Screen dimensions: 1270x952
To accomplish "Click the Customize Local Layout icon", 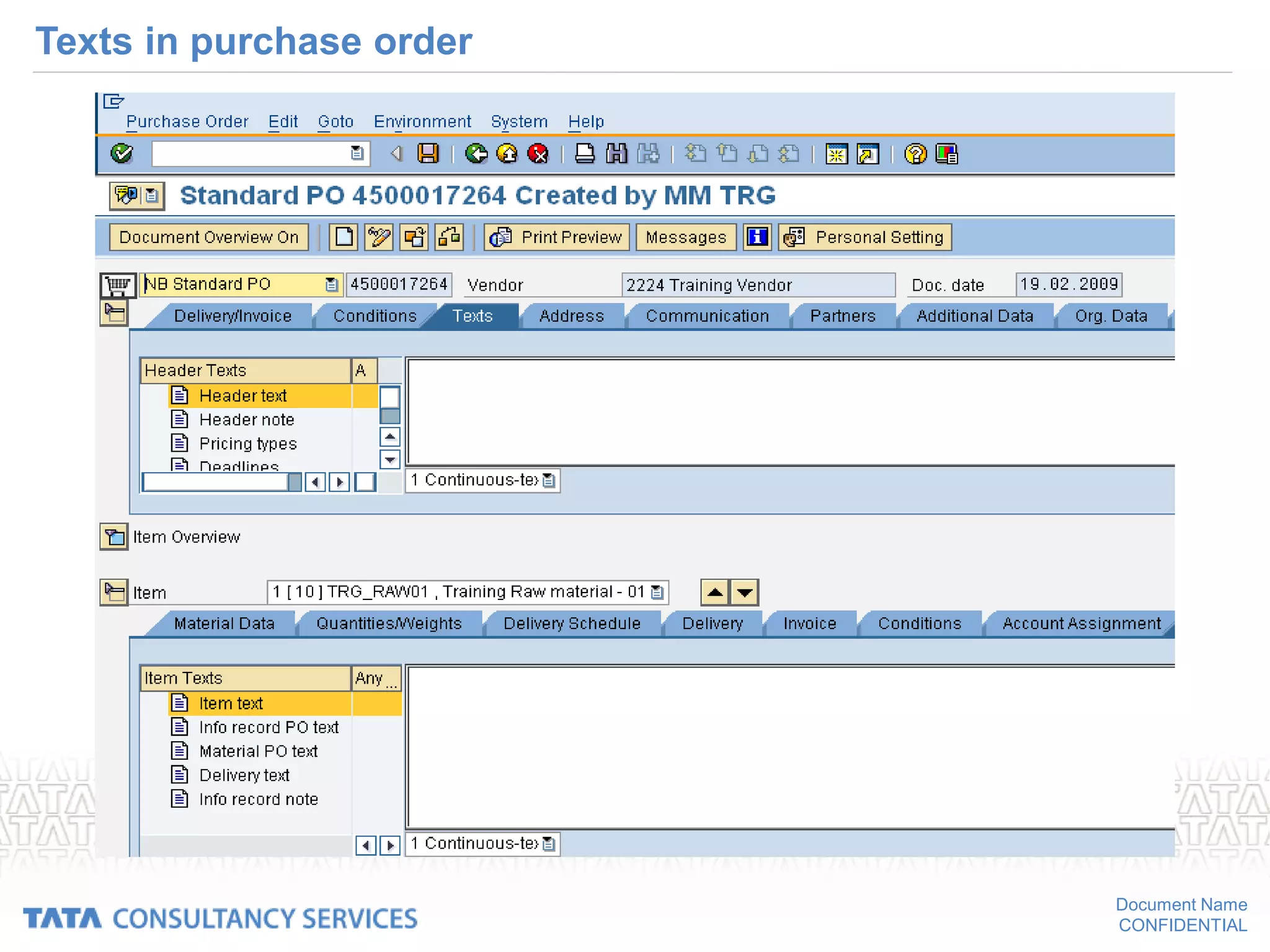I will click(x=947, y=154).
